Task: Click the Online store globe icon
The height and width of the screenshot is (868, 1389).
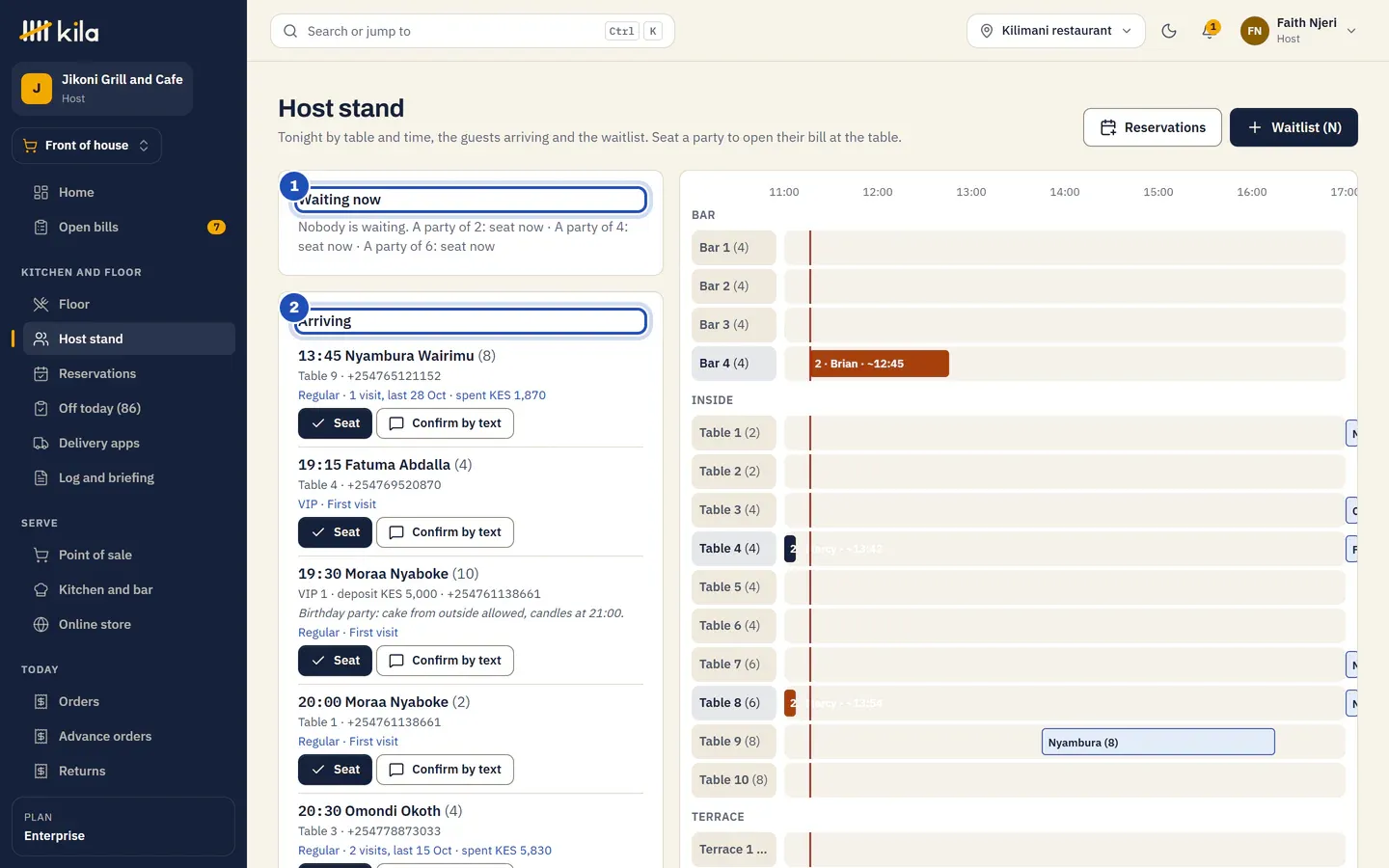Action: (41, 624)
